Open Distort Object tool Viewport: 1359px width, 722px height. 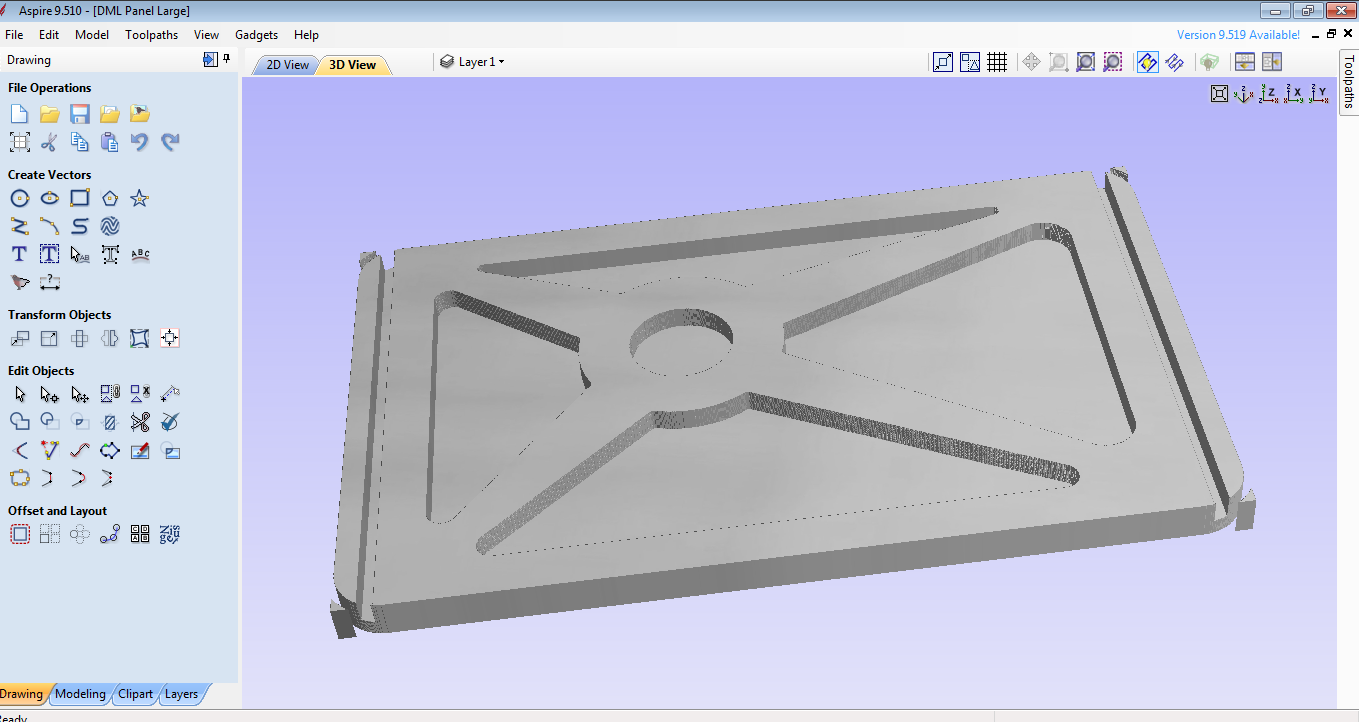140,338
